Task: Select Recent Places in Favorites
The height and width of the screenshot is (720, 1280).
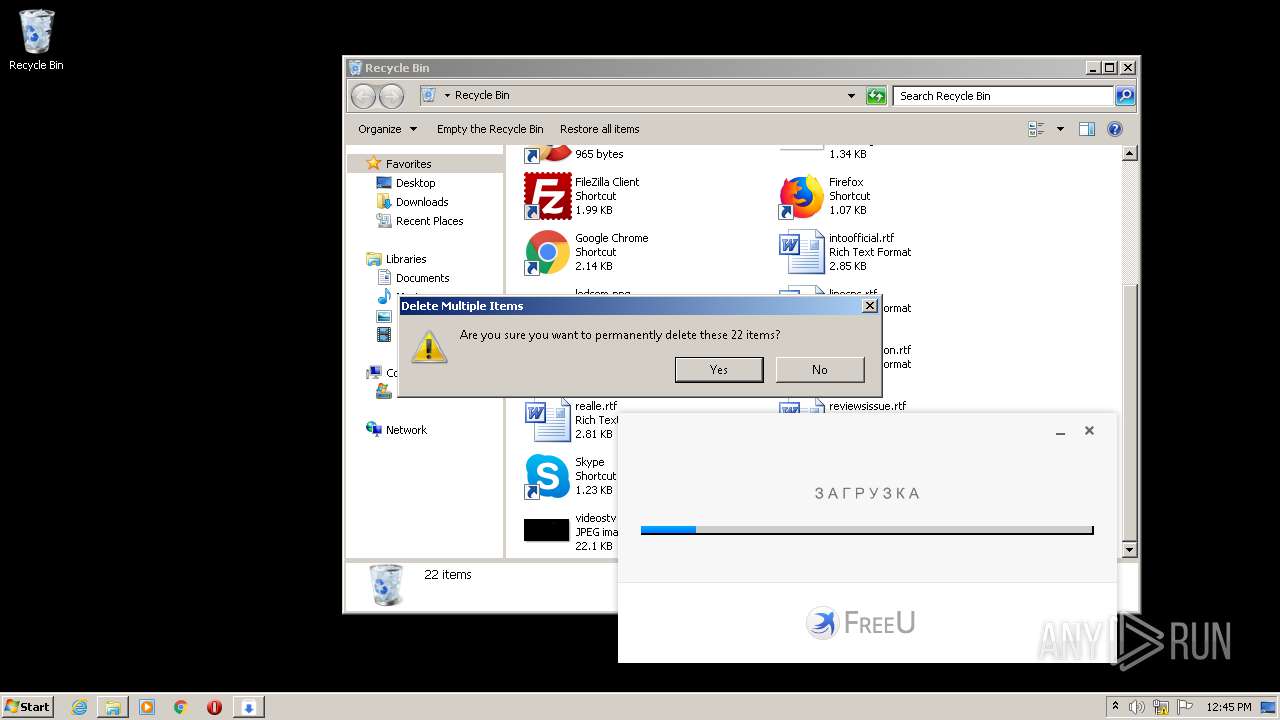Action: (429, 221)
